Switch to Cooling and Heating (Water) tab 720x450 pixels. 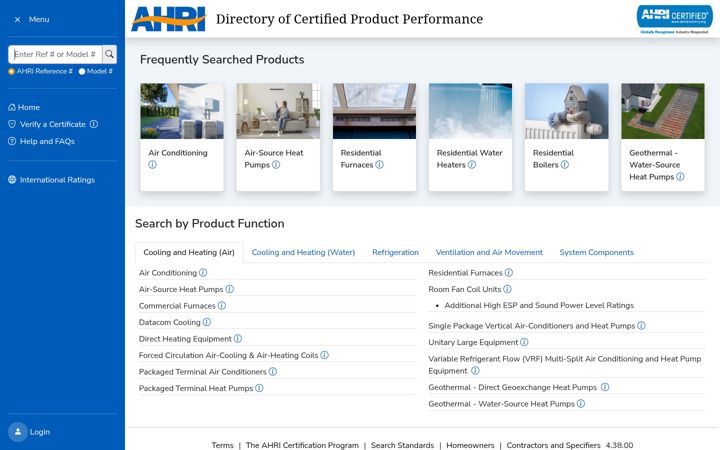(303, 253)
